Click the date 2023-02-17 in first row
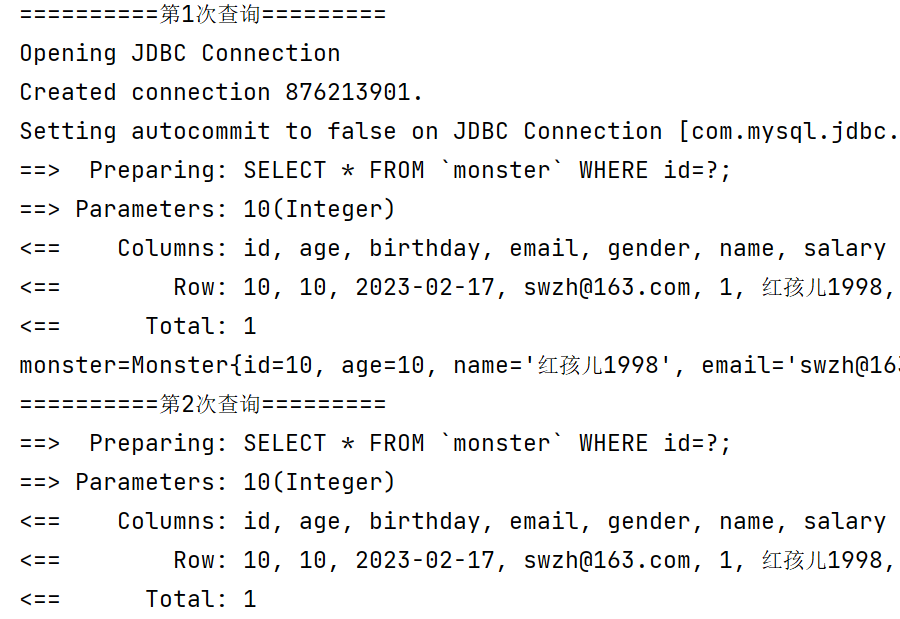Image resolution: width=900 pixels, height=619 pixels. click(x=425, y=287)
